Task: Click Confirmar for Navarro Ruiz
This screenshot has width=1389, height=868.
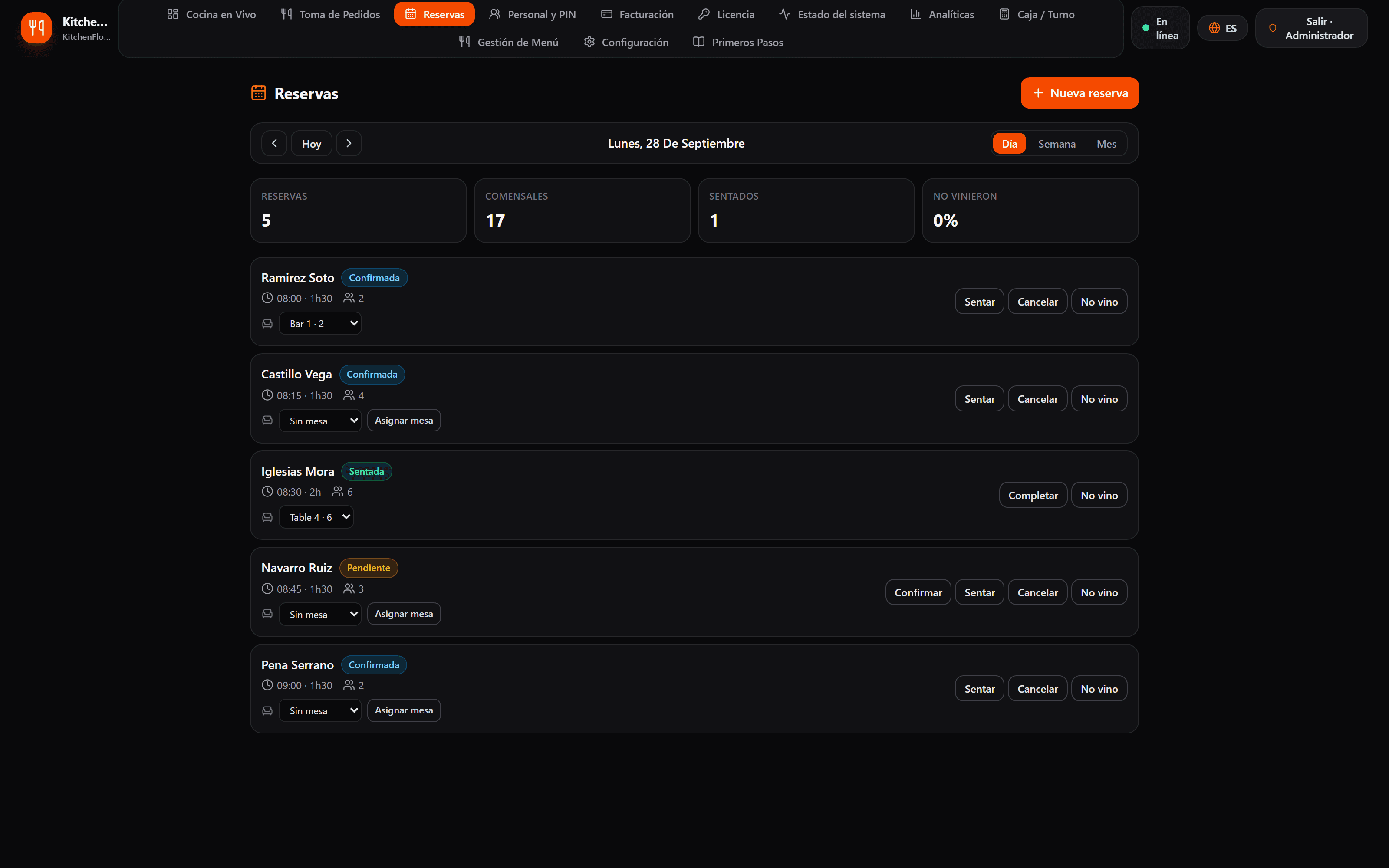Action: tap(918, 592)
